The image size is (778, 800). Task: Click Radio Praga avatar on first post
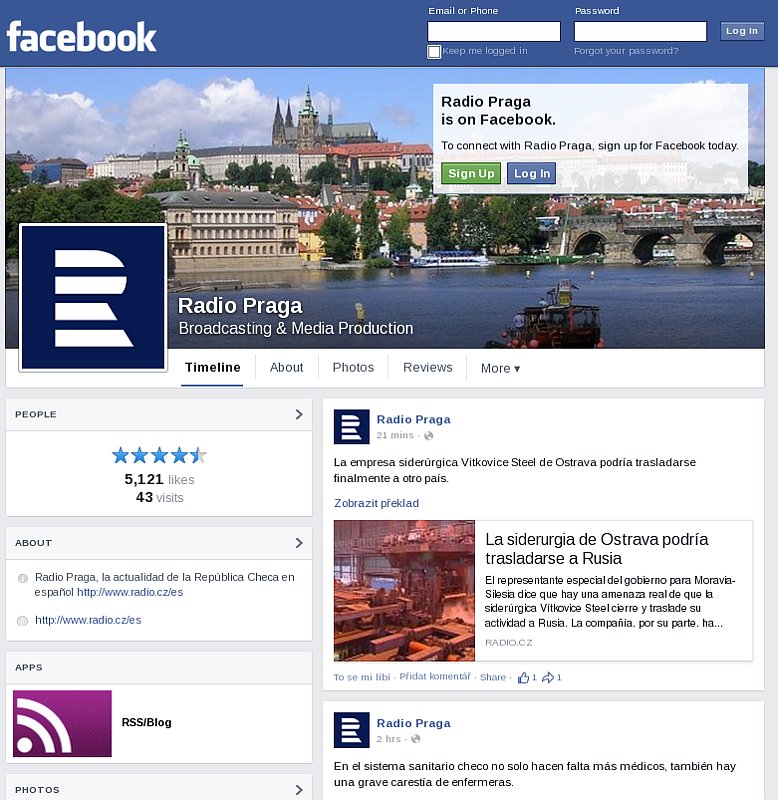[351, 427]
